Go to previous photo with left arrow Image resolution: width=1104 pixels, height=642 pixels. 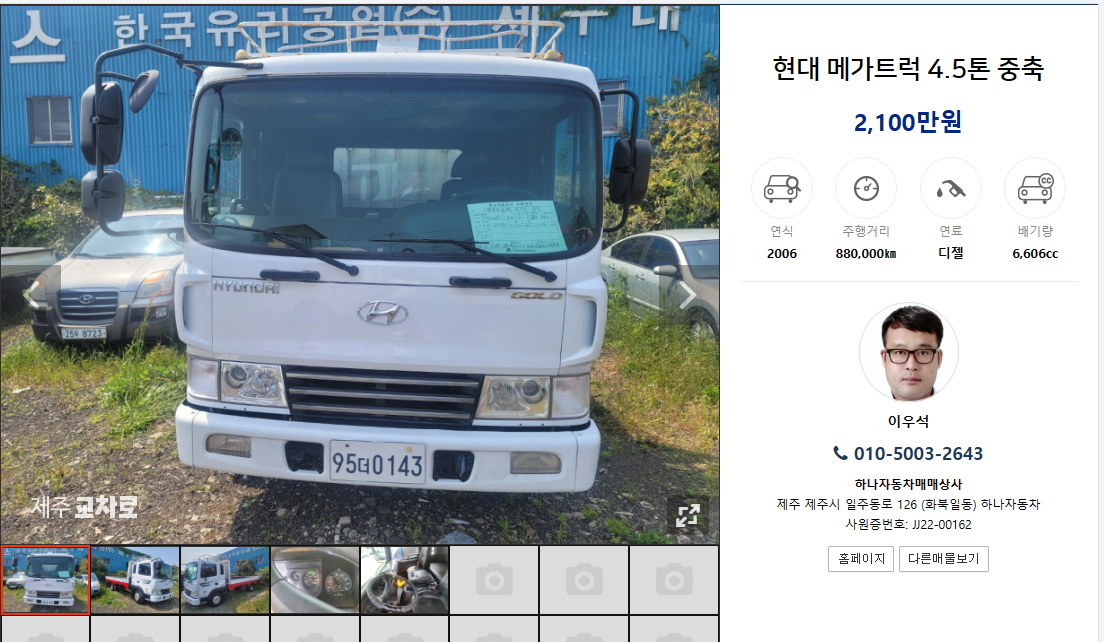coord(30,296)
